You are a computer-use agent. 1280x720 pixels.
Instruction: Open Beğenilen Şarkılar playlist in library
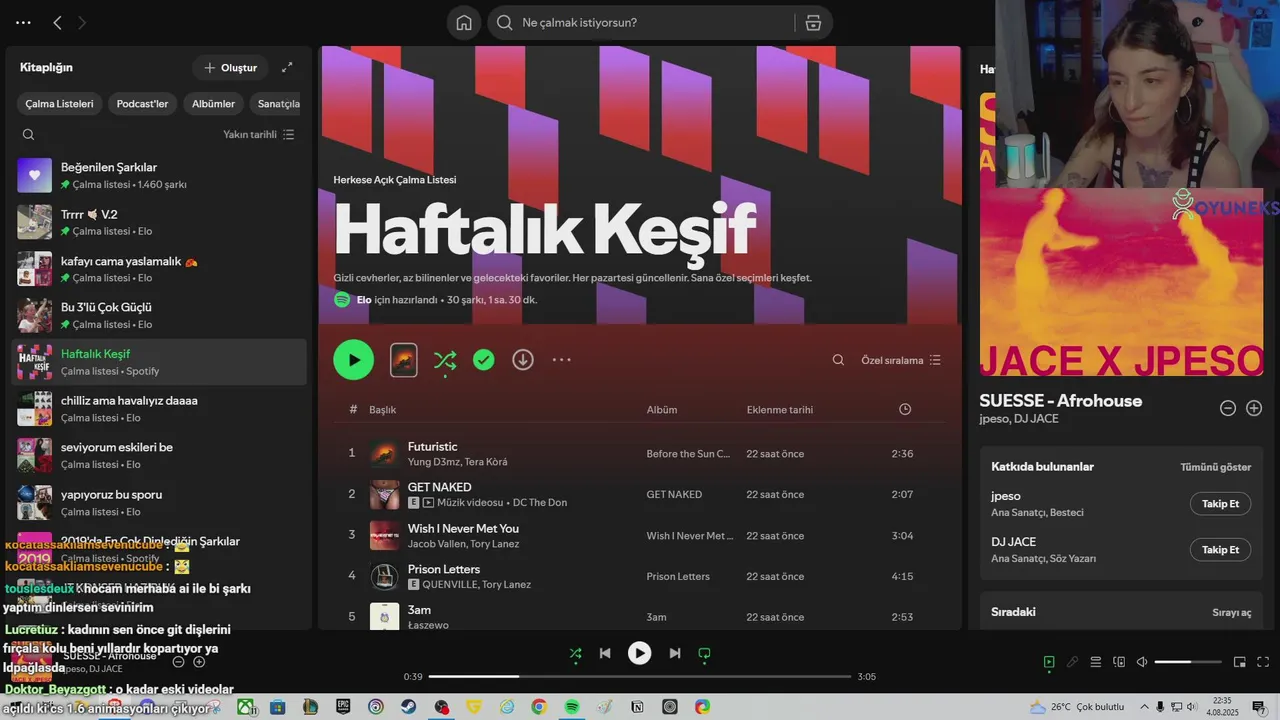pos(161,175)
